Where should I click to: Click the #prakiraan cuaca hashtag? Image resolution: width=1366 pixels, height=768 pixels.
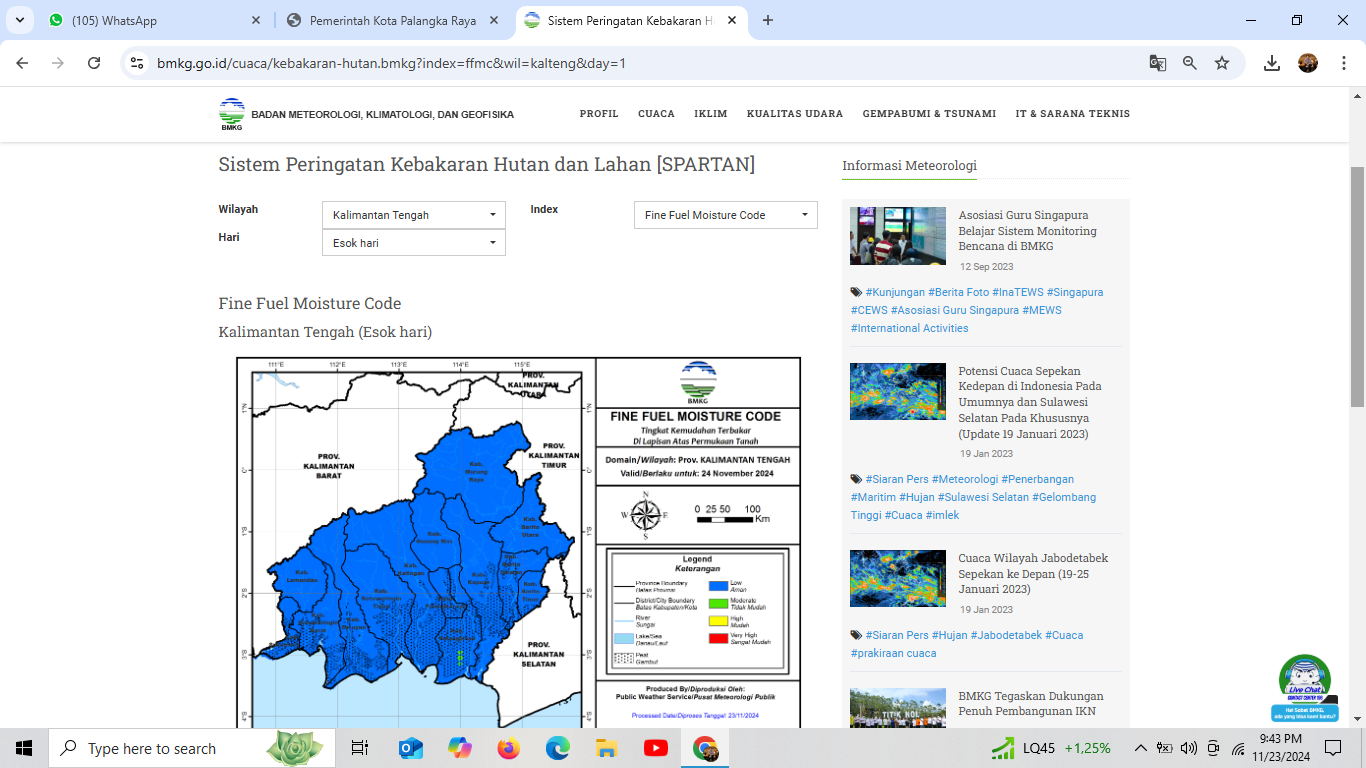894,653
